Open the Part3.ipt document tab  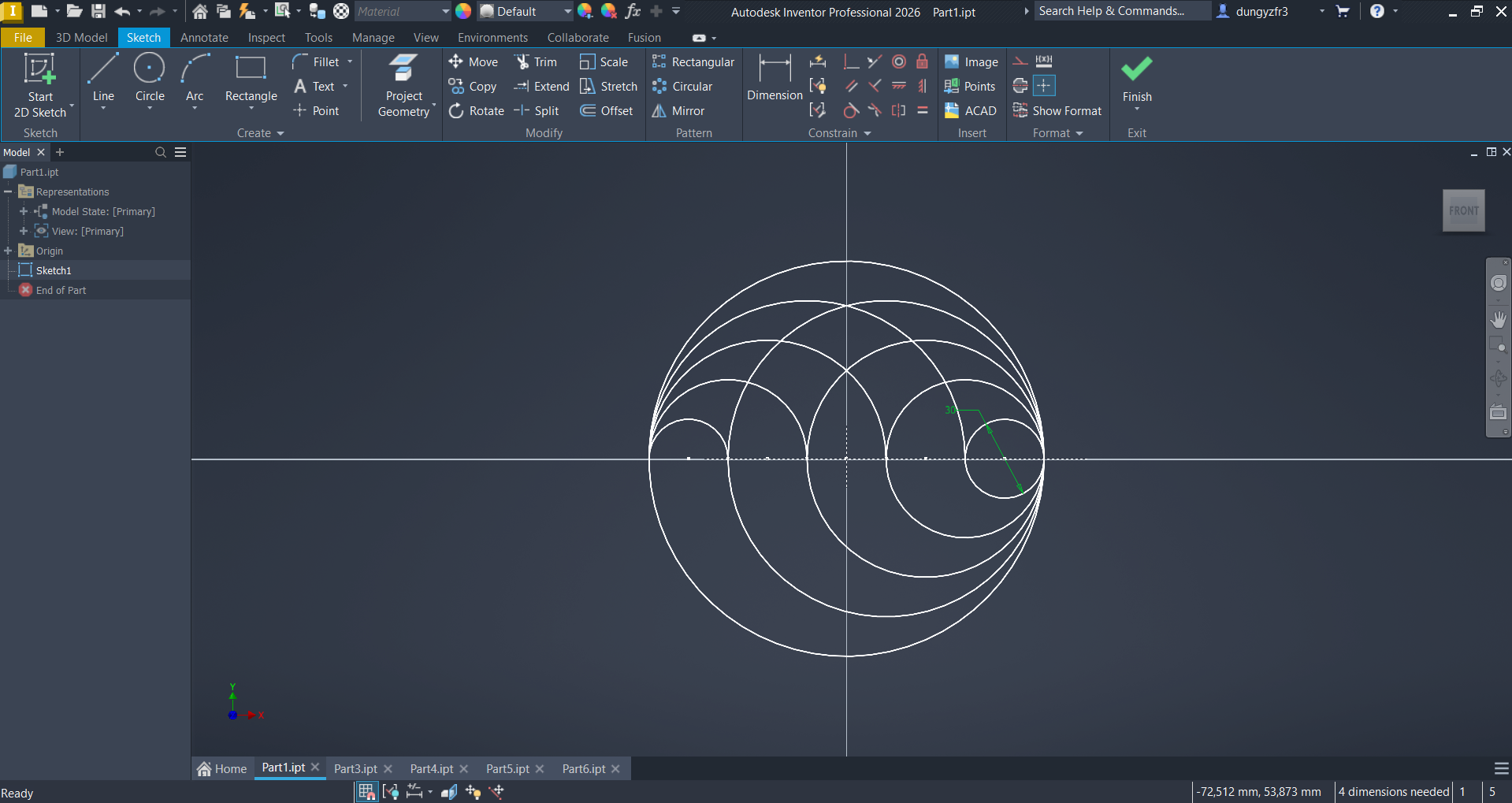coord(355,768)
